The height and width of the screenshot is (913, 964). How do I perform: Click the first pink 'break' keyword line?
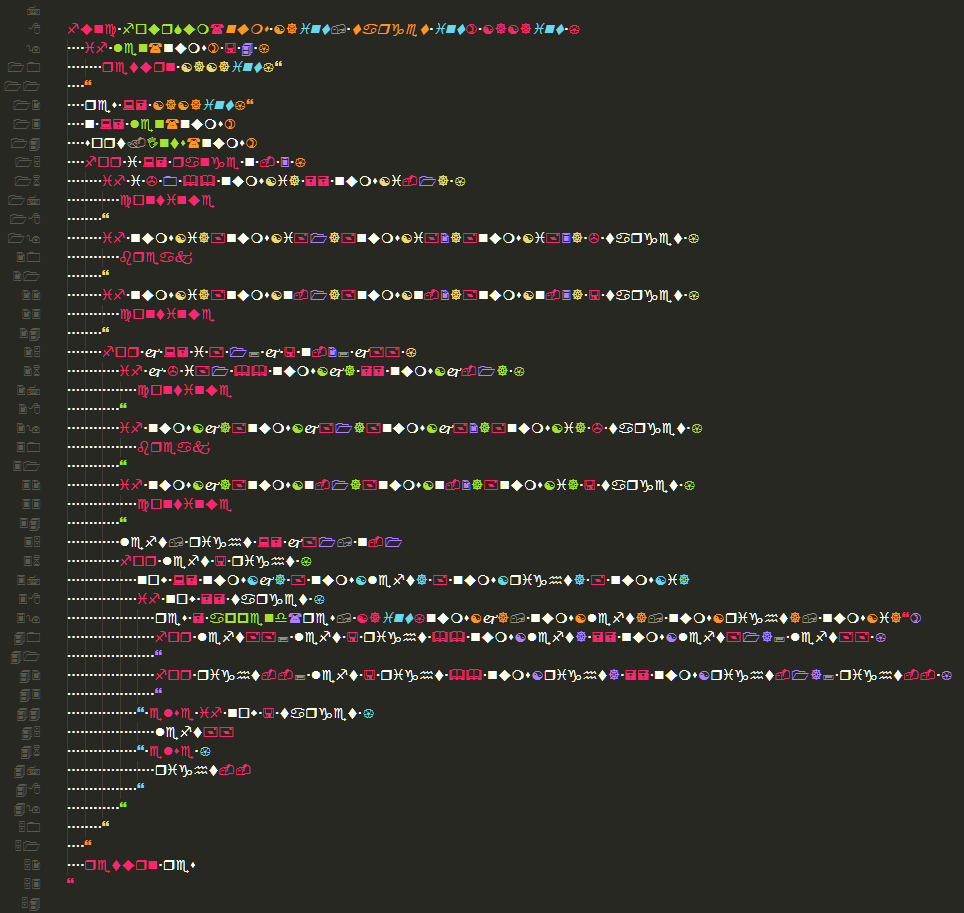click(156, 258)
